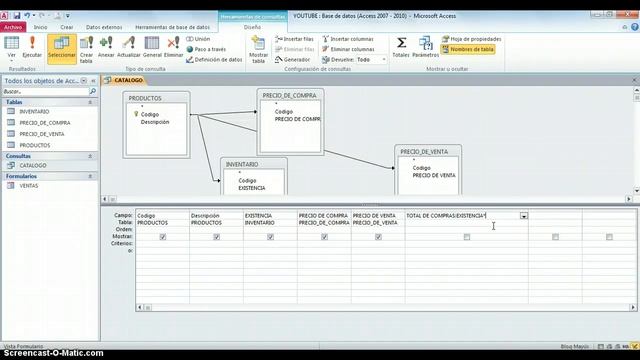Collapse the Consultas group
The width and height of the screenshot is (640, 360).
click(x=90, y=156)
